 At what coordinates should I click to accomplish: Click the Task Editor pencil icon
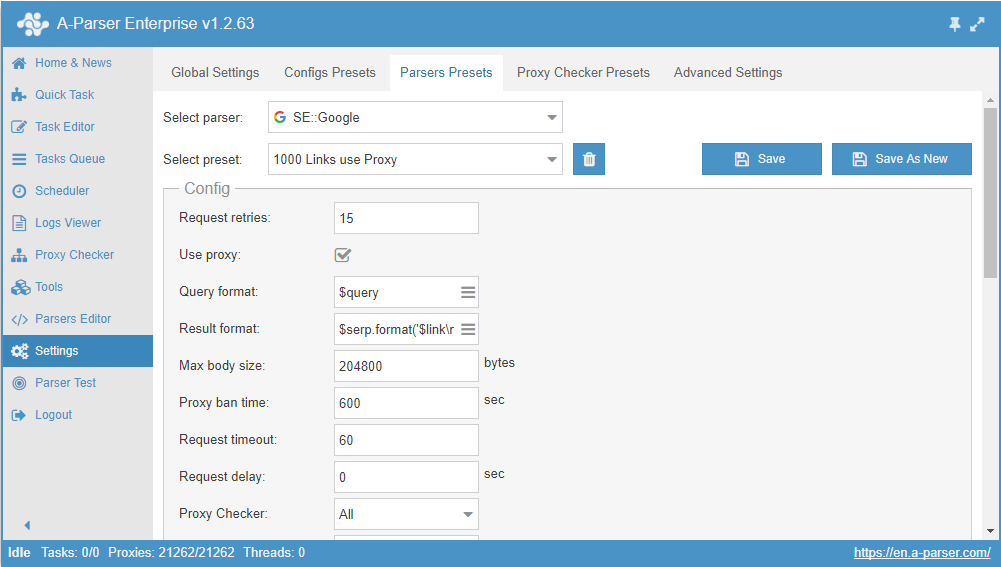click(x=19, y=127)
